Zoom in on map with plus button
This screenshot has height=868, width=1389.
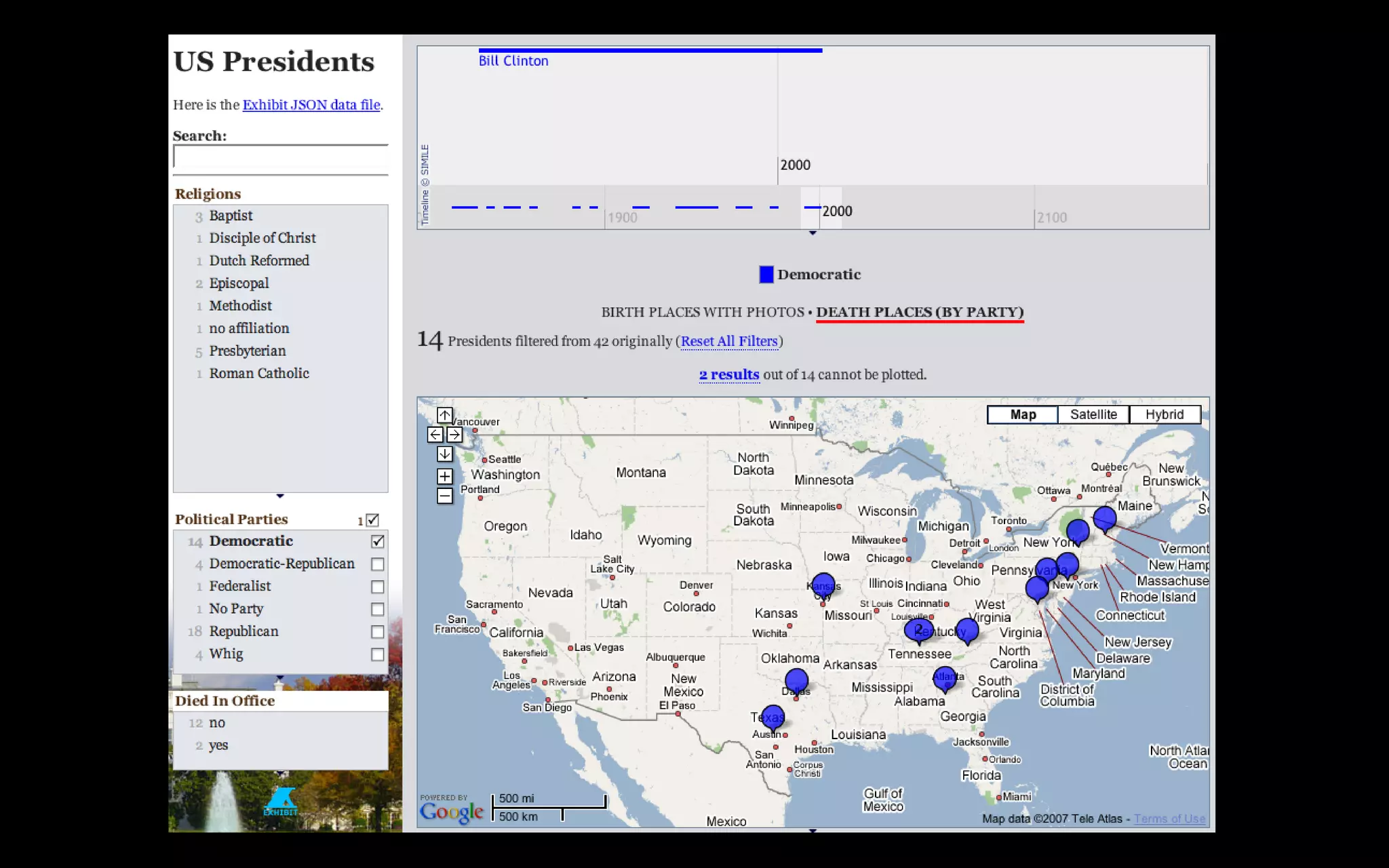(x=444, y=476)
